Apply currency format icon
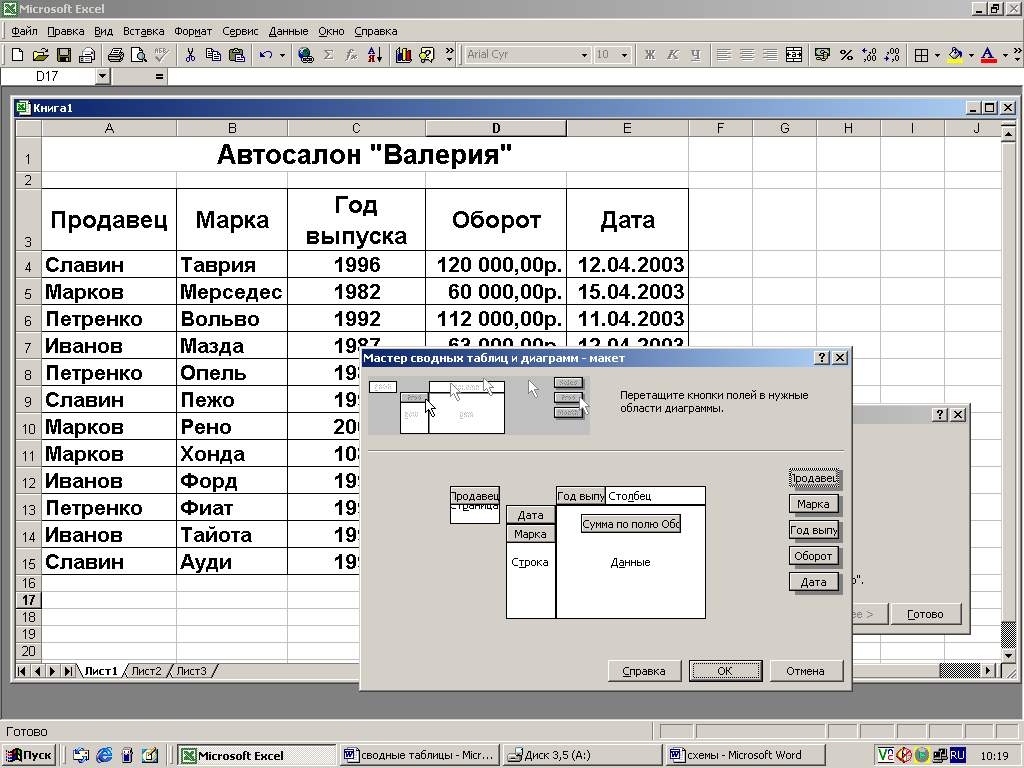1024x768 pixels. click(823, 55)
